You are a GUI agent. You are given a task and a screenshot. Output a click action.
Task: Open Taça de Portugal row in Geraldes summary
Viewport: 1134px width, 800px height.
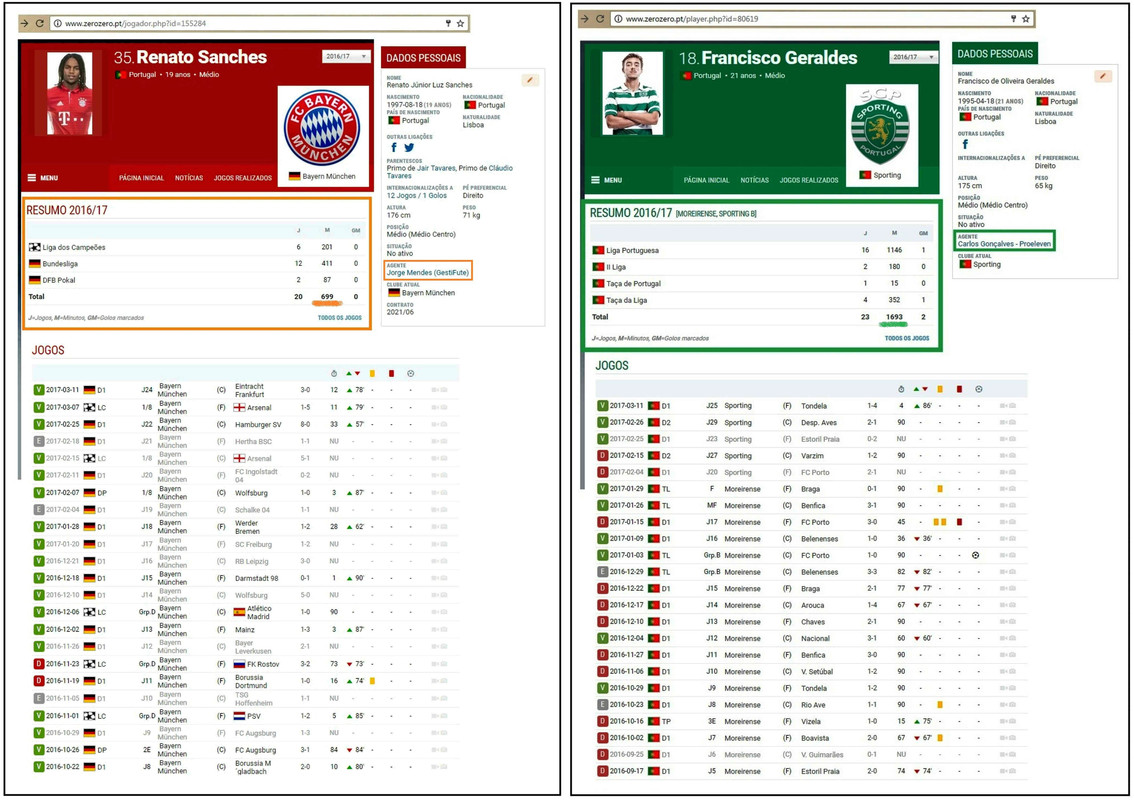point(761,284)
